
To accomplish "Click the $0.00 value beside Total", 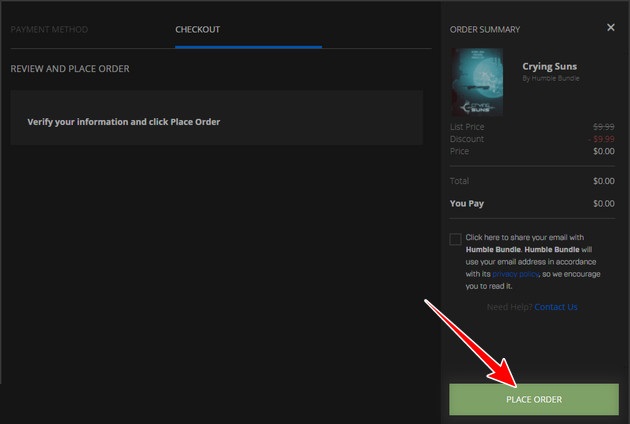I will point(603,181).
